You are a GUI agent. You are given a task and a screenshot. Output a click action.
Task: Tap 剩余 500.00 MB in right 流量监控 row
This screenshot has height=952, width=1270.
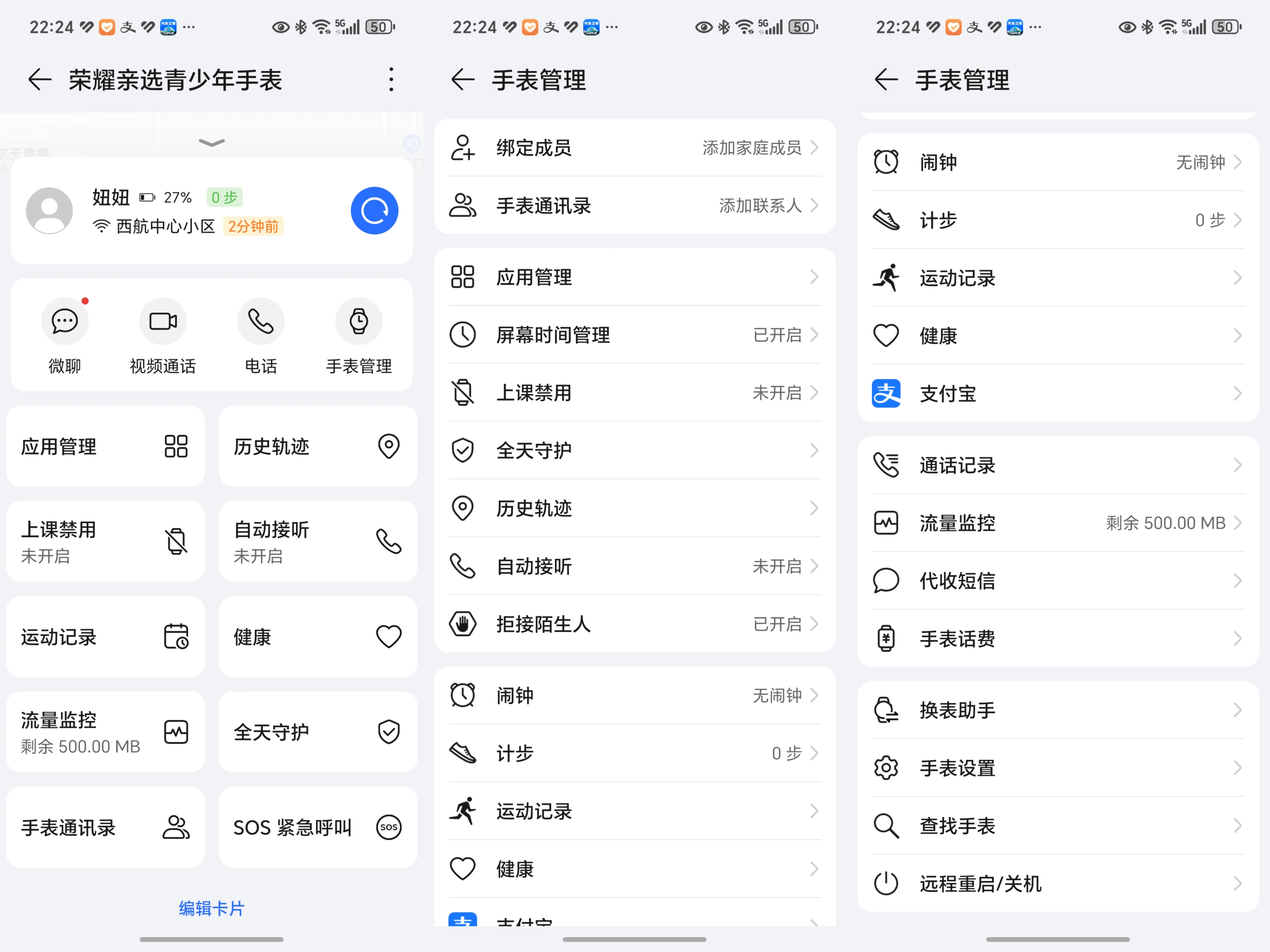click(x=1165, y=523)
